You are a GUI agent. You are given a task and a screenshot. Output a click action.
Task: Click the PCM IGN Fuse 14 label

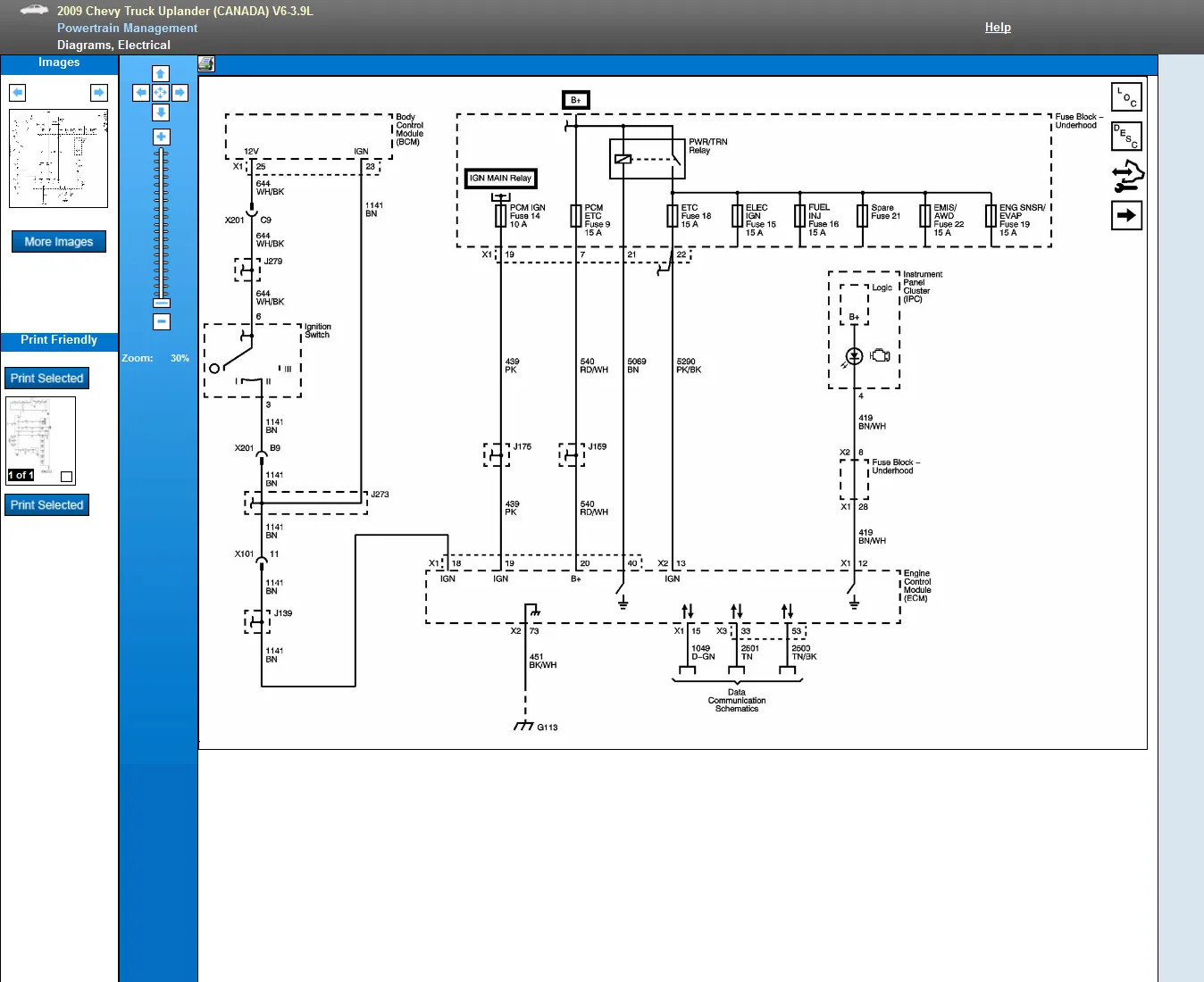pos(527,216)
